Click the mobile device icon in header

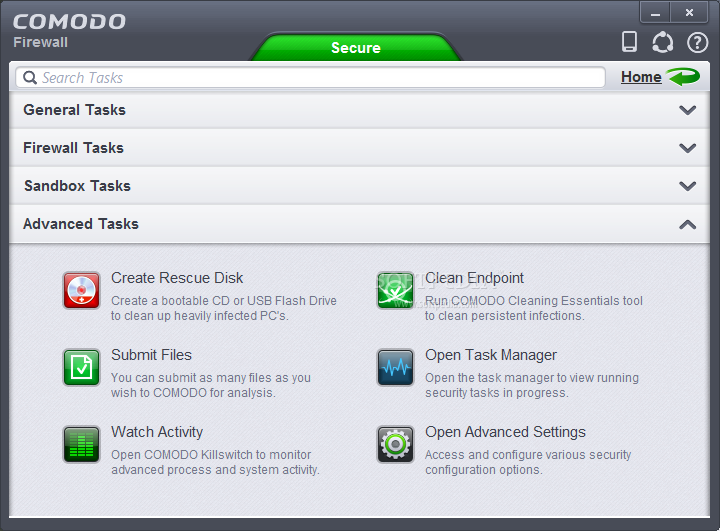[x=629, y=42]
